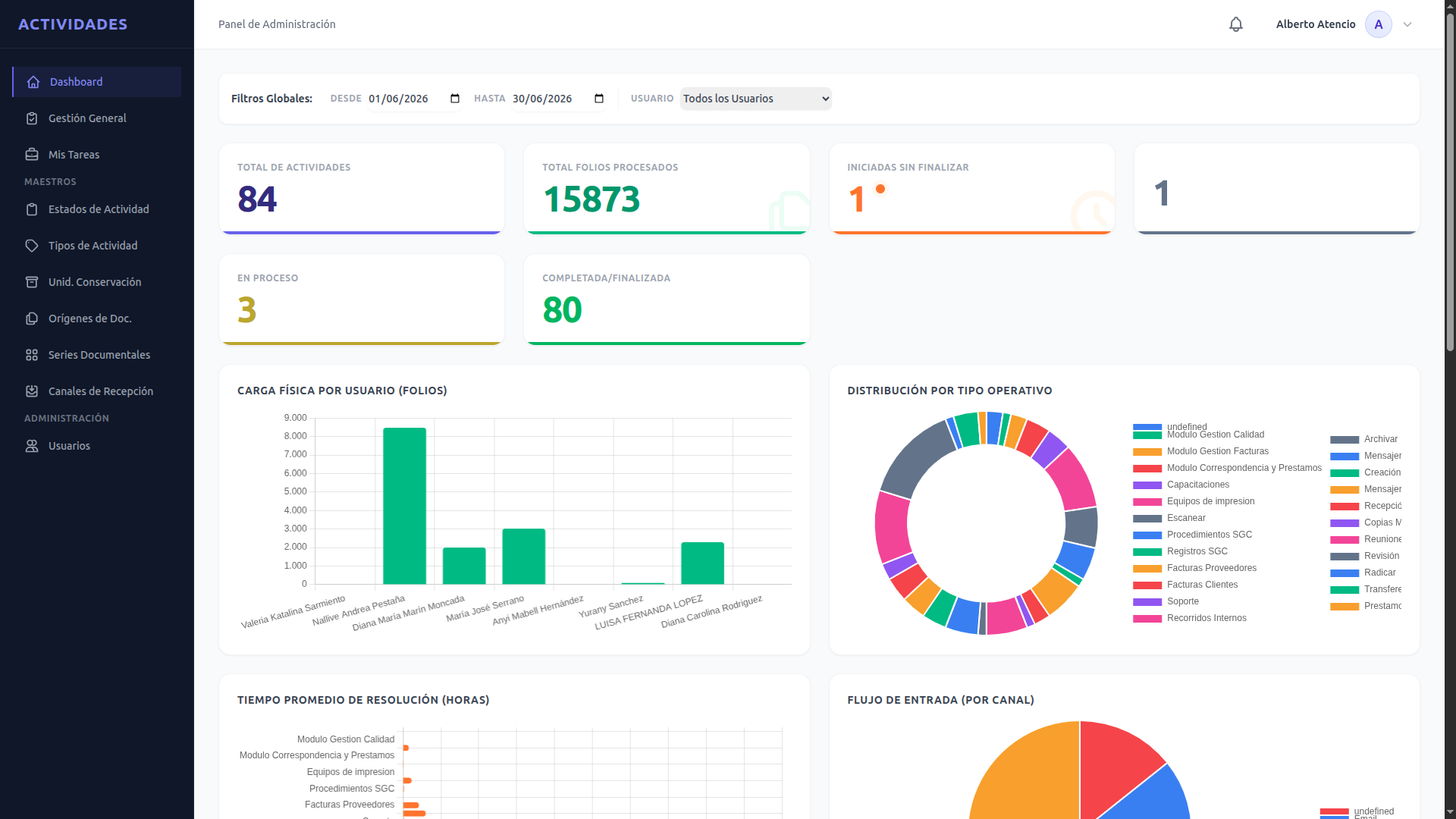
Task: Open Orígenes de Doc. page
Action: (97, 318)
